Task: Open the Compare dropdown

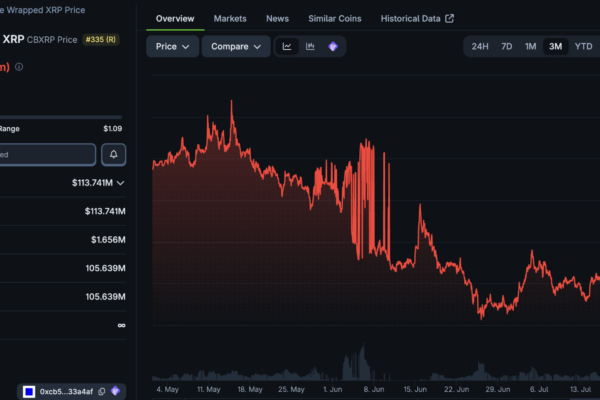Action: click(236, 46)
